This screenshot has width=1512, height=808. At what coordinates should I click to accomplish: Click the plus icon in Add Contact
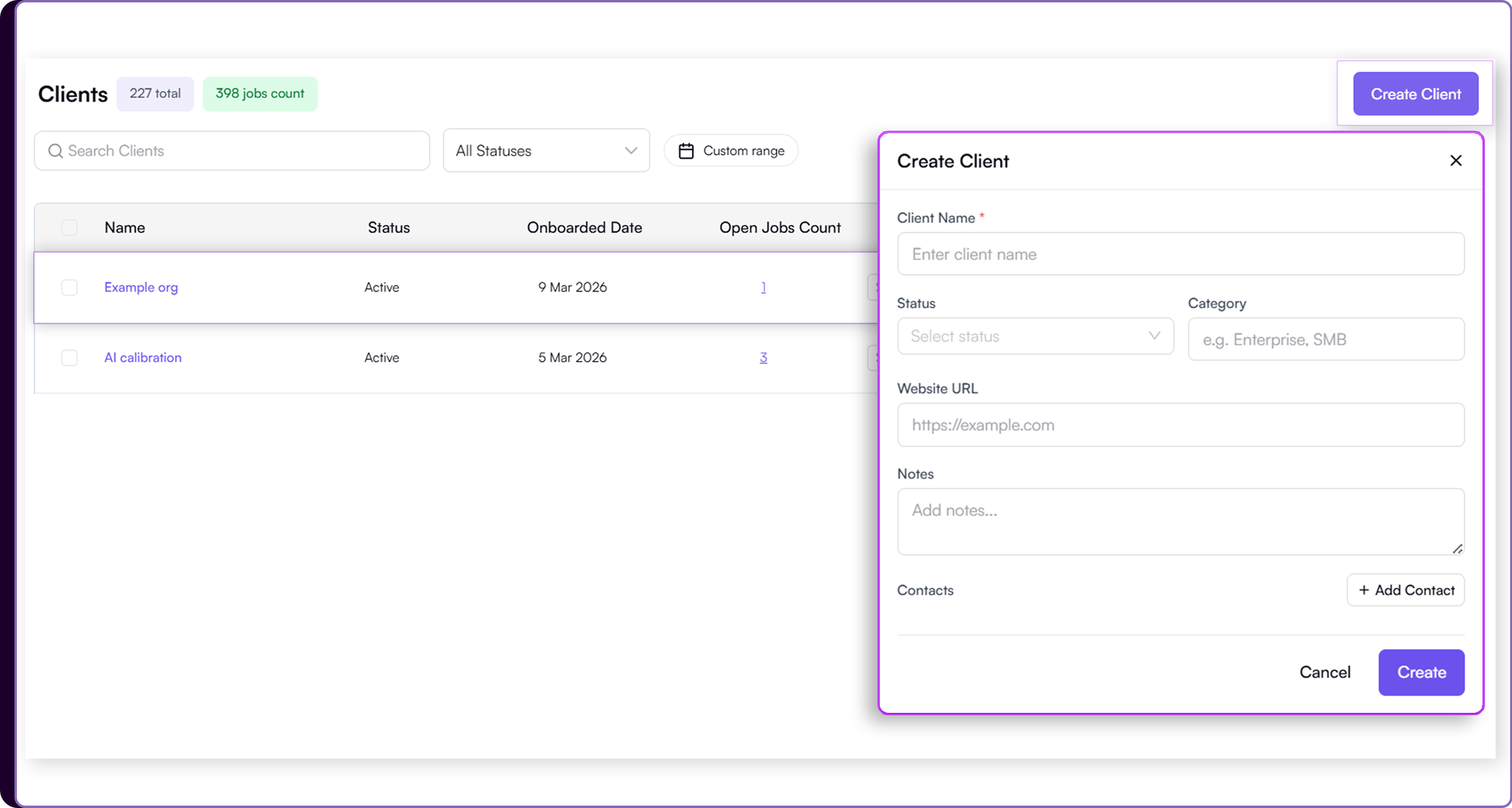pyautogui.click(x=1364, y=590)
